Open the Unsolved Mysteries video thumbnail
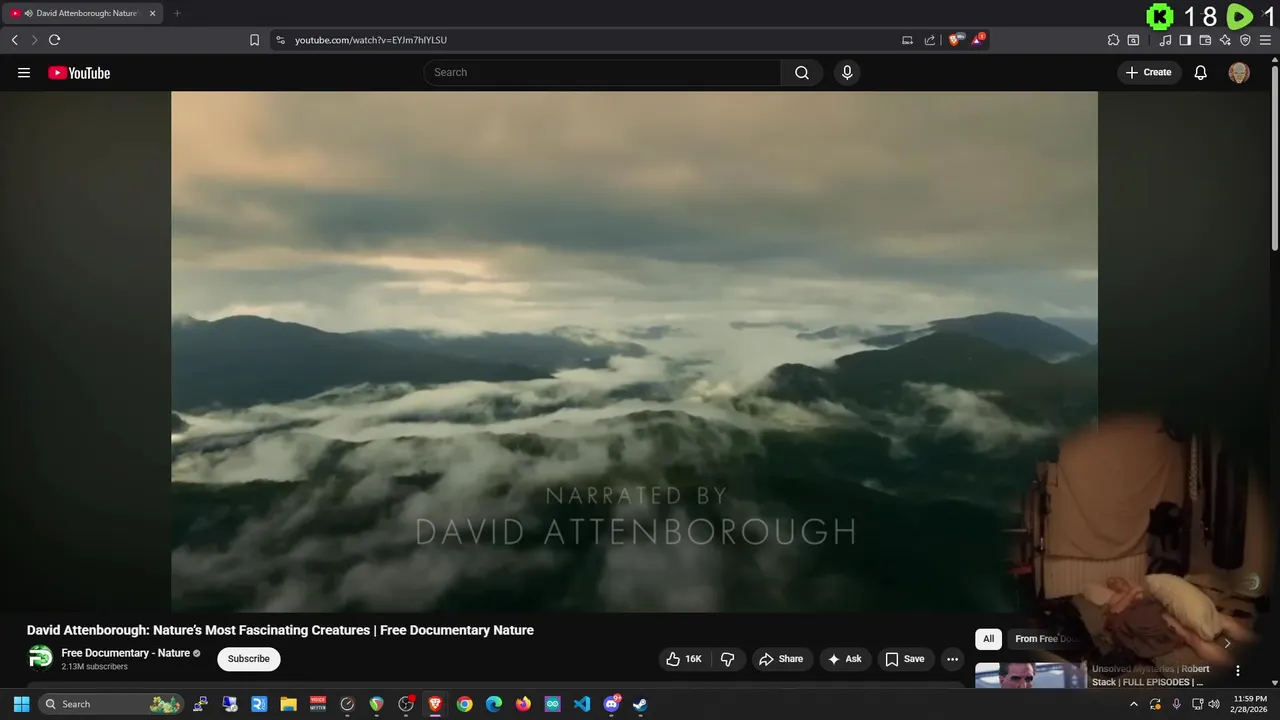 click(1030, 675)
